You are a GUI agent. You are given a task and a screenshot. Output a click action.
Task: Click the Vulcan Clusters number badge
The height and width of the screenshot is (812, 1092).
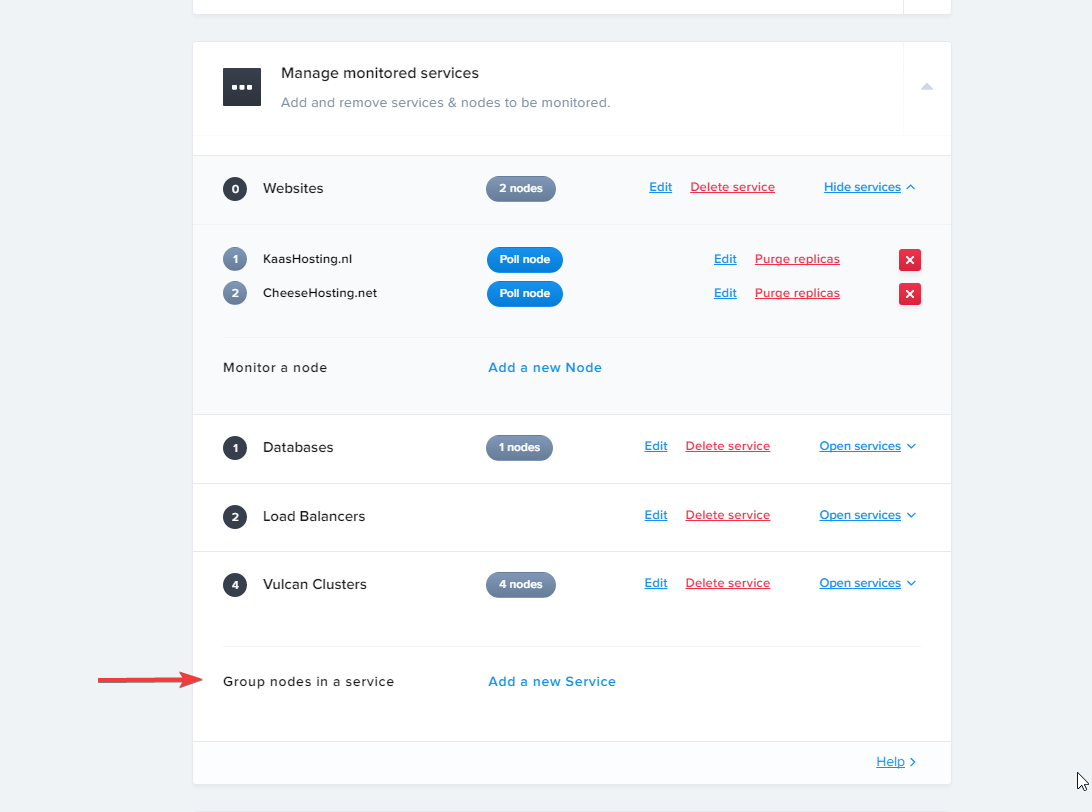[x=235, y=585]
